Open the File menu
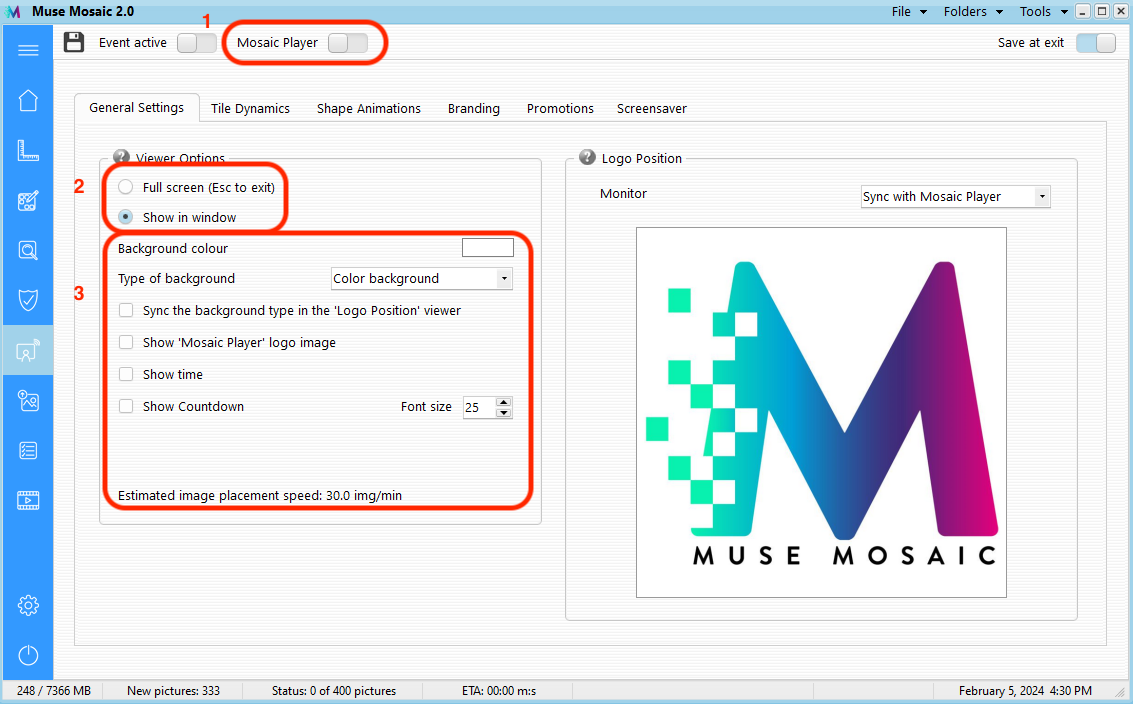This screenshot has width=1133, height=704. coord(909,12)
